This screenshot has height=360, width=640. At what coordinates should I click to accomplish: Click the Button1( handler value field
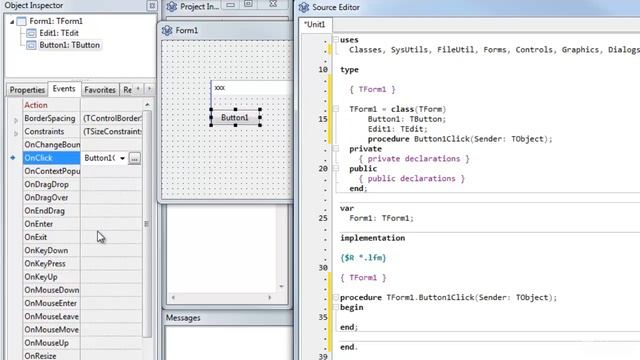click(x=100, y=158)
